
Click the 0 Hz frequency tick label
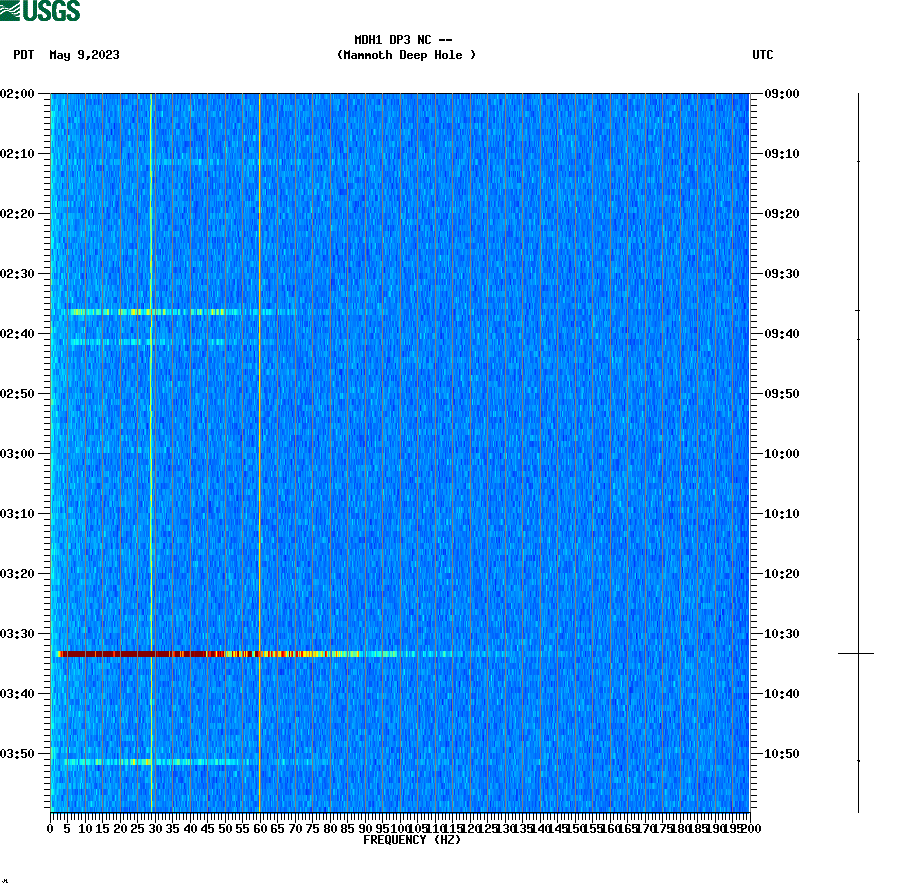coord(49,828)
